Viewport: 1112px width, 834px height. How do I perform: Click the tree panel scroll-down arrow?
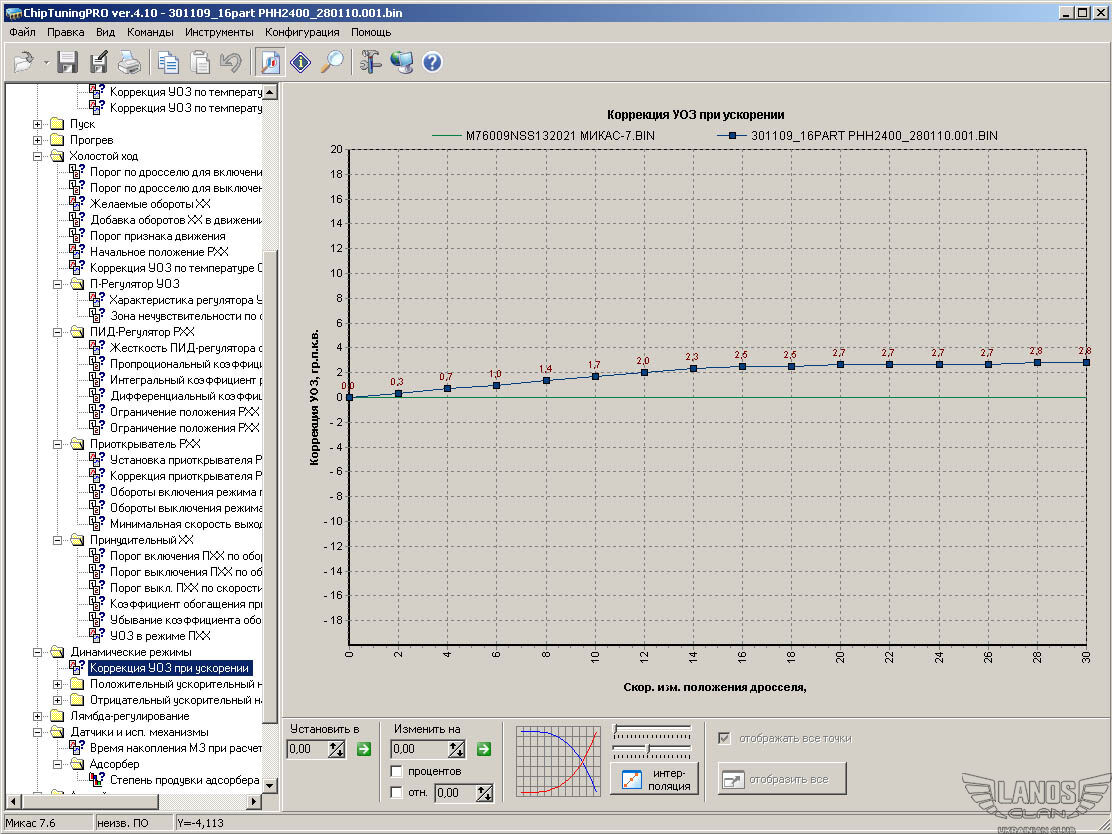269,786
